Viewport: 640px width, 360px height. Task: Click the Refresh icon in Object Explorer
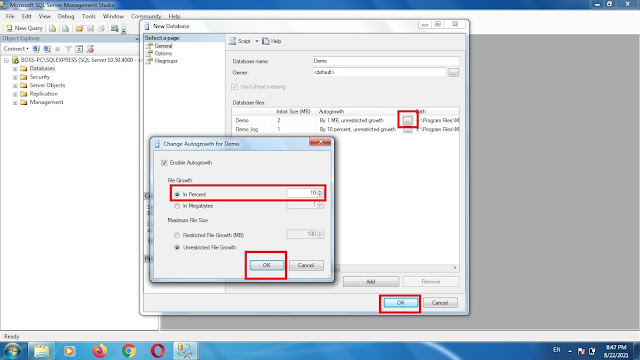click(79, 49)
